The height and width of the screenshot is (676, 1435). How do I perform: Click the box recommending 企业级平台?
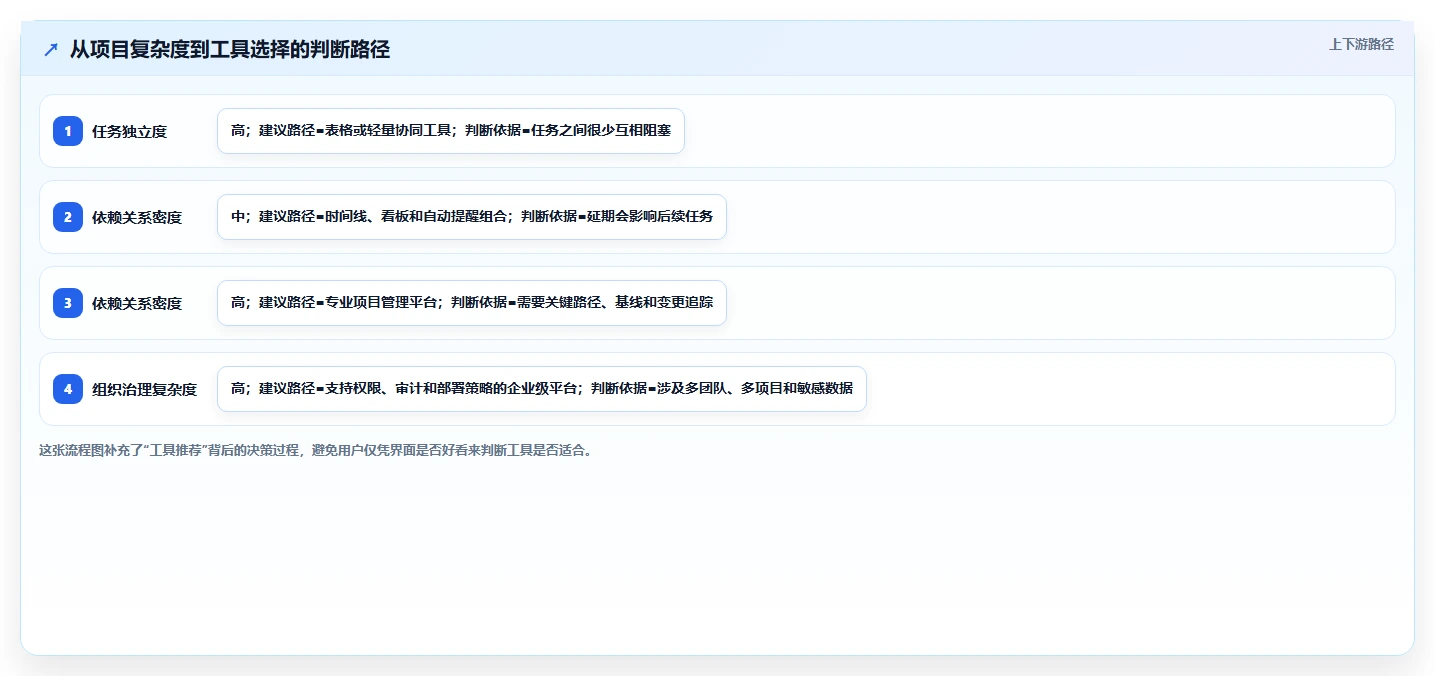(x=542, y=389)
